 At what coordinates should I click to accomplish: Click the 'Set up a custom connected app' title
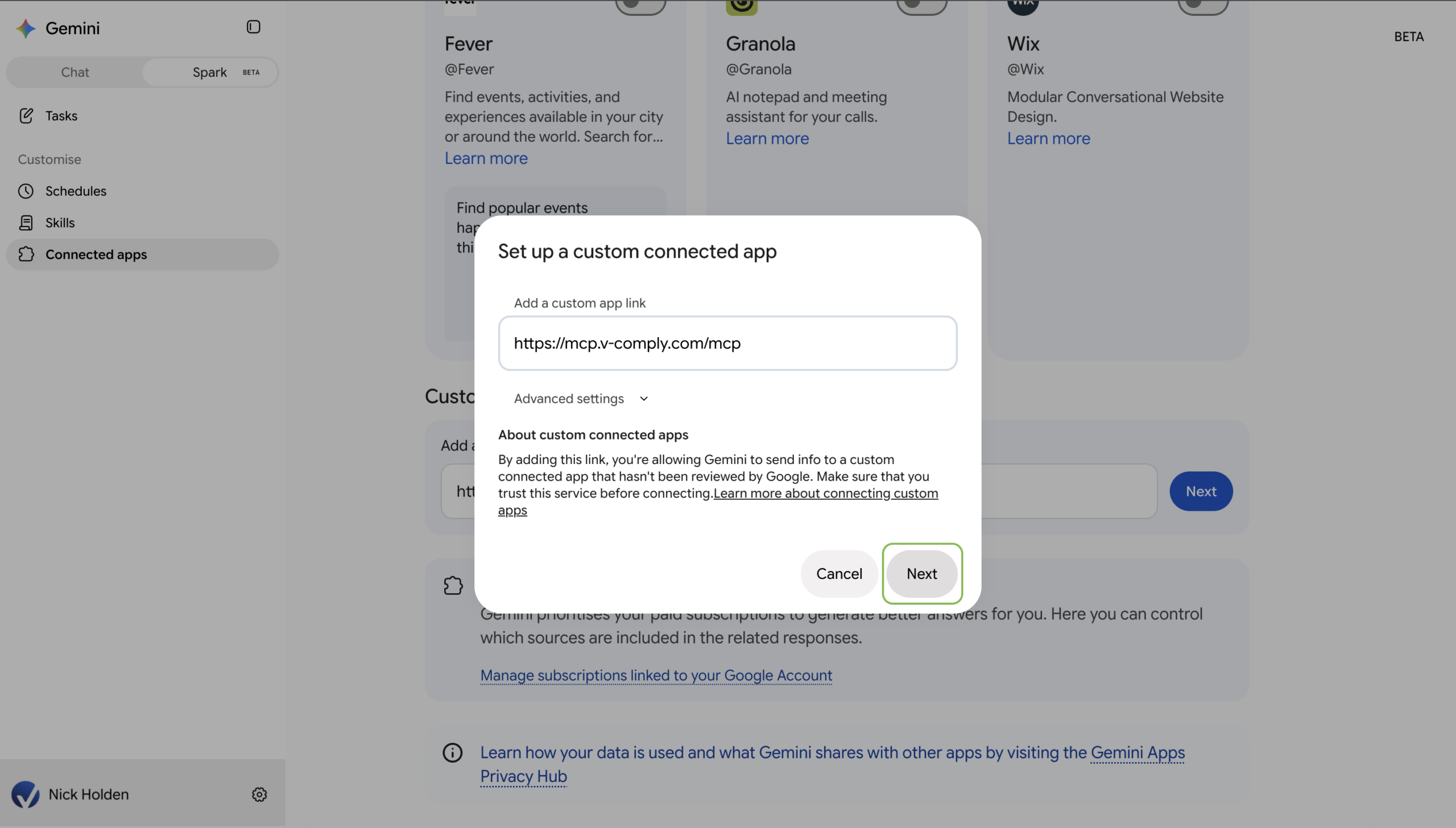coord(637,251)
